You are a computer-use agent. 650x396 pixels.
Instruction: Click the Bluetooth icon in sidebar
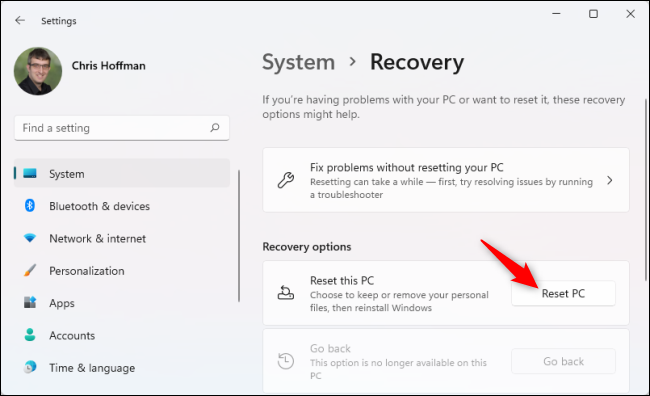(30, 206)
